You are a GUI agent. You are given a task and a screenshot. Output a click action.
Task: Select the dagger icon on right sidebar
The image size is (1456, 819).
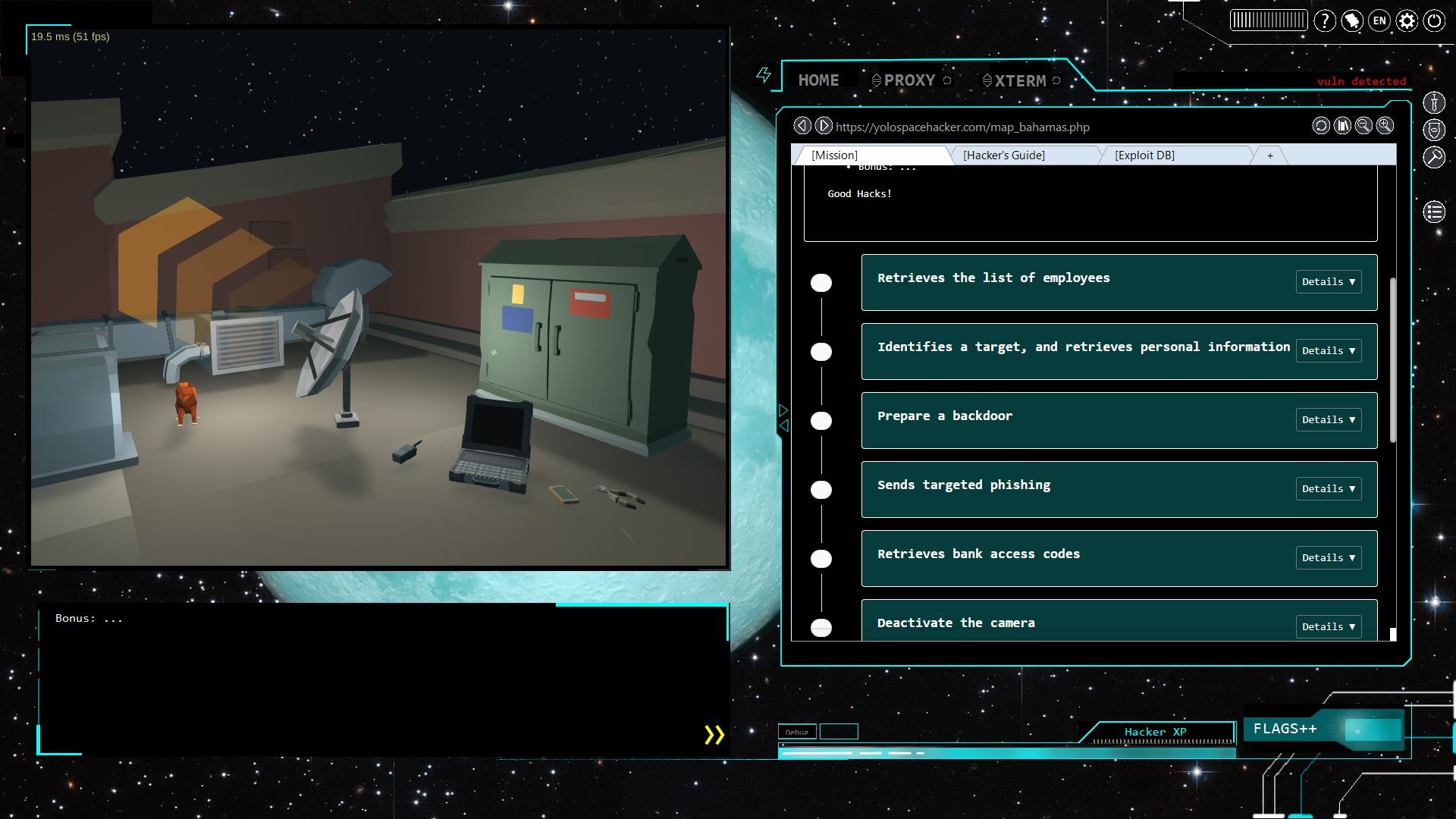pyautogui.click(x=1434, y=101)
